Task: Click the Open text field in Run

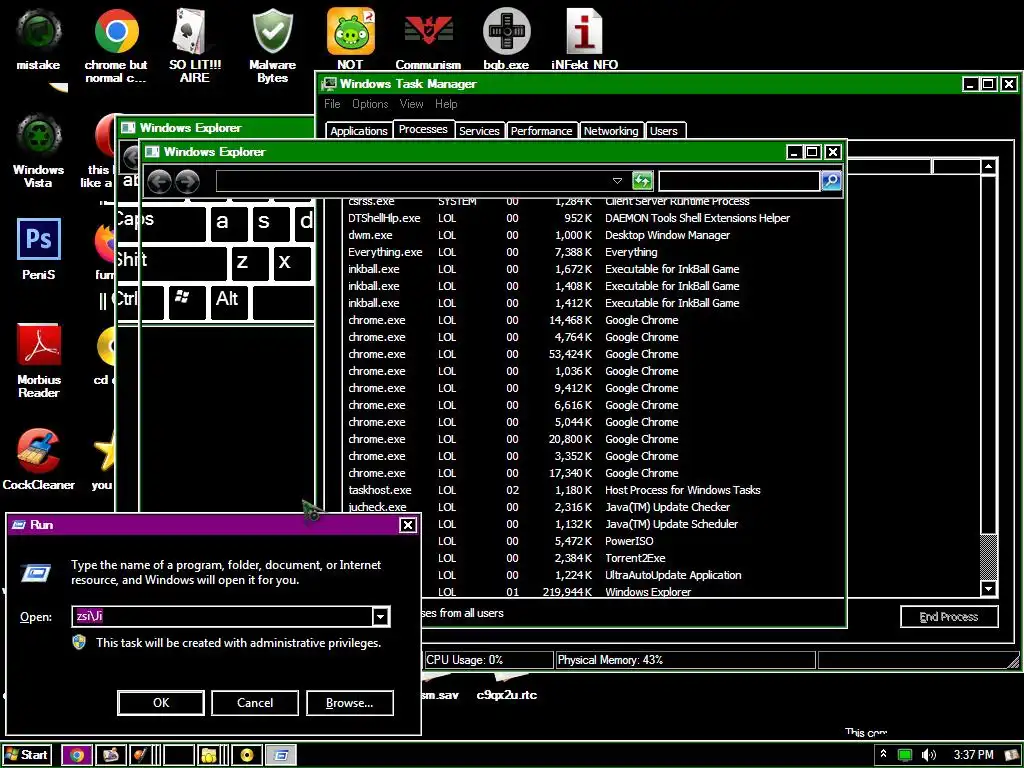Action: click(221, 616)
